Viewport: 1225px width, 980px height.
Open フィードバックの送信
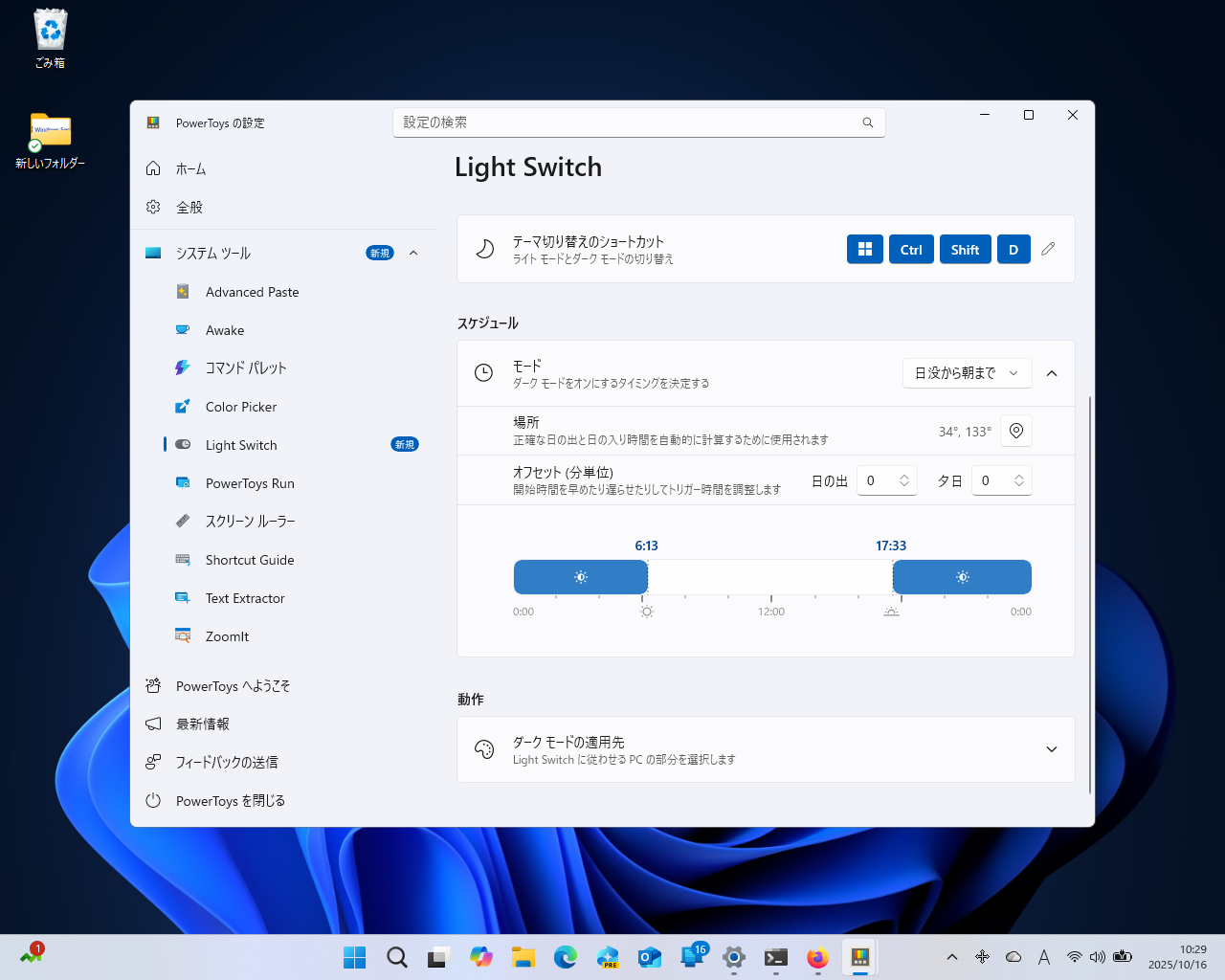[227, 762]
